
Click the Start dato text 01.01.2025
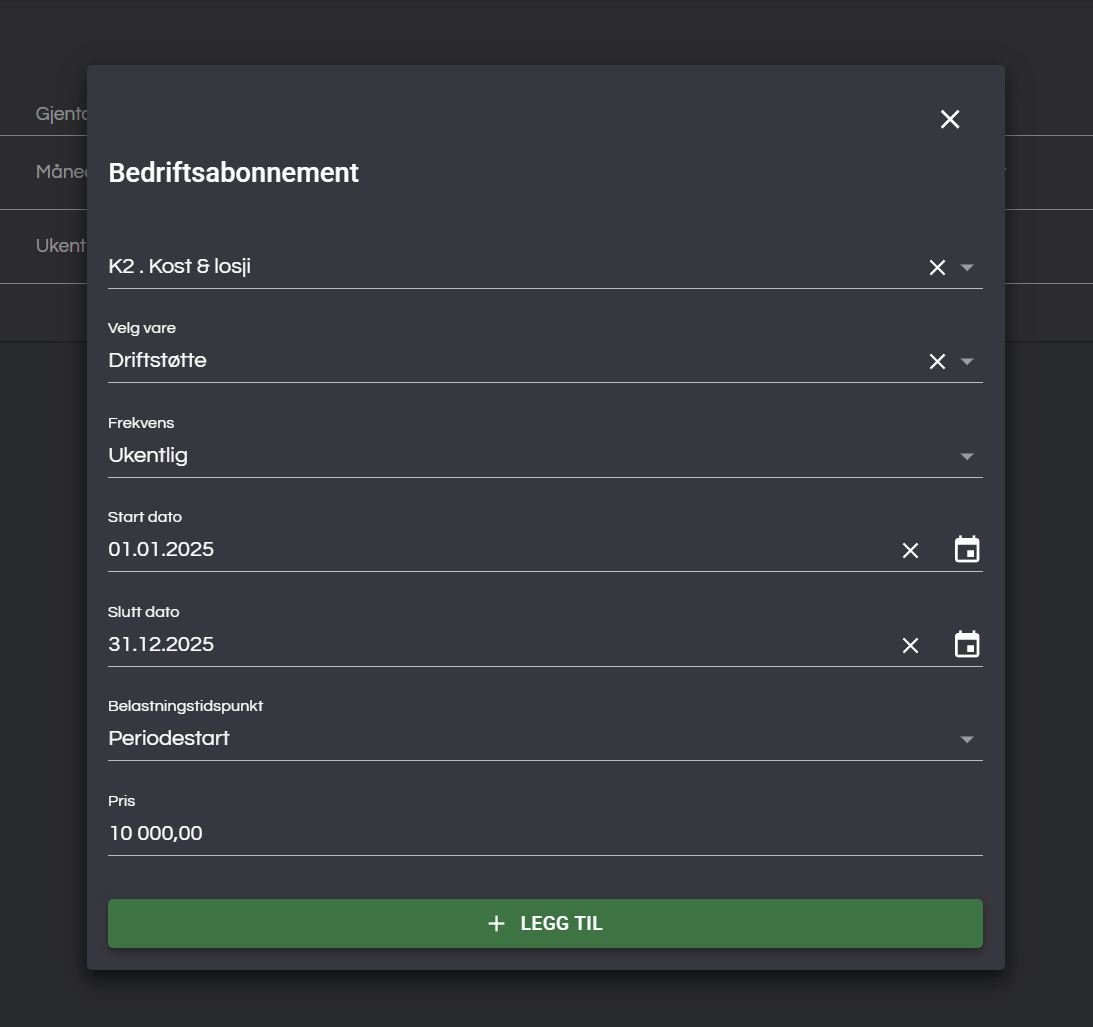coord(161,549)
